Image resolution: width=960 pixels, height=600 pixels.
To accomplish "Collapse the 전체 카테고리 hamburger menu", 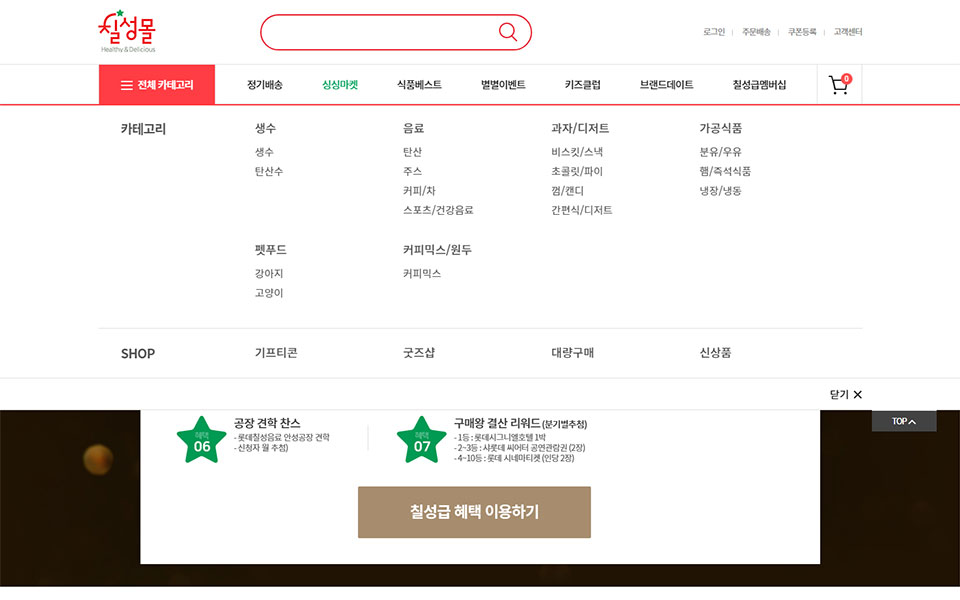I will (157, 85).
